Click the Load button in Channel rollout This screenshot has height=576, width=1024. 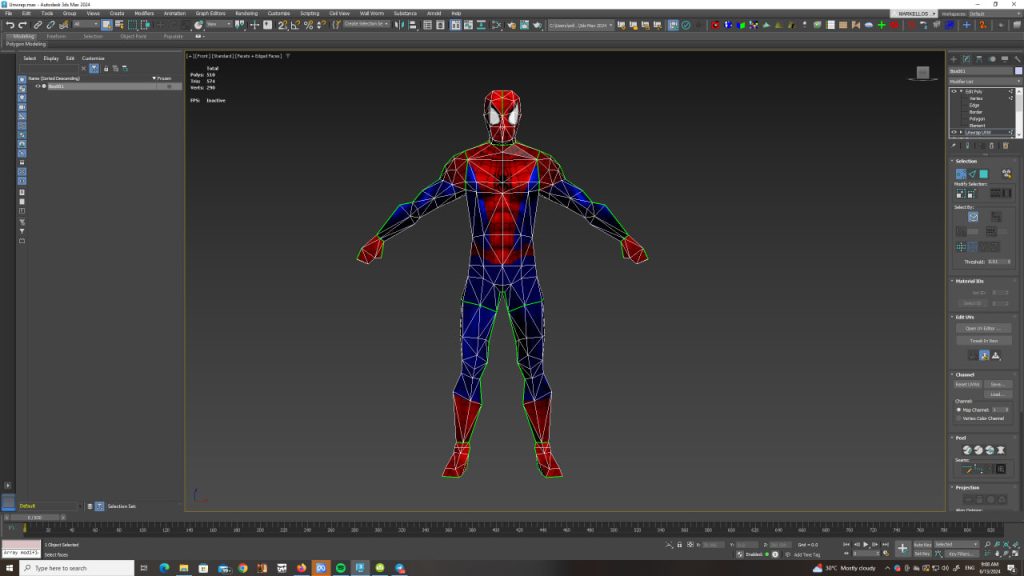click(x=997, y=394)
